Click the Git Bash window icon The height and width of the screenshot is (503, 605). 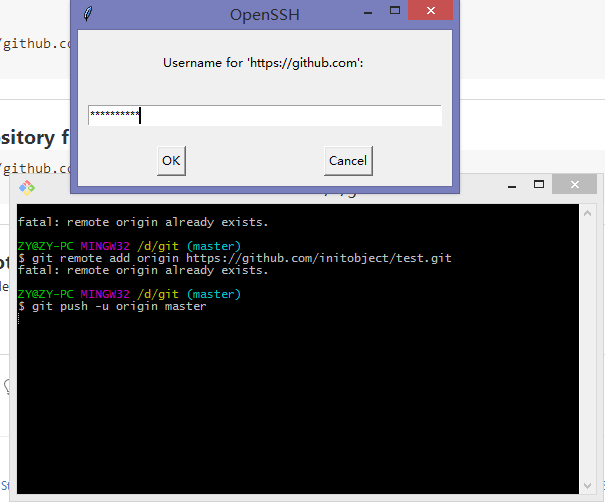[27, 188]
